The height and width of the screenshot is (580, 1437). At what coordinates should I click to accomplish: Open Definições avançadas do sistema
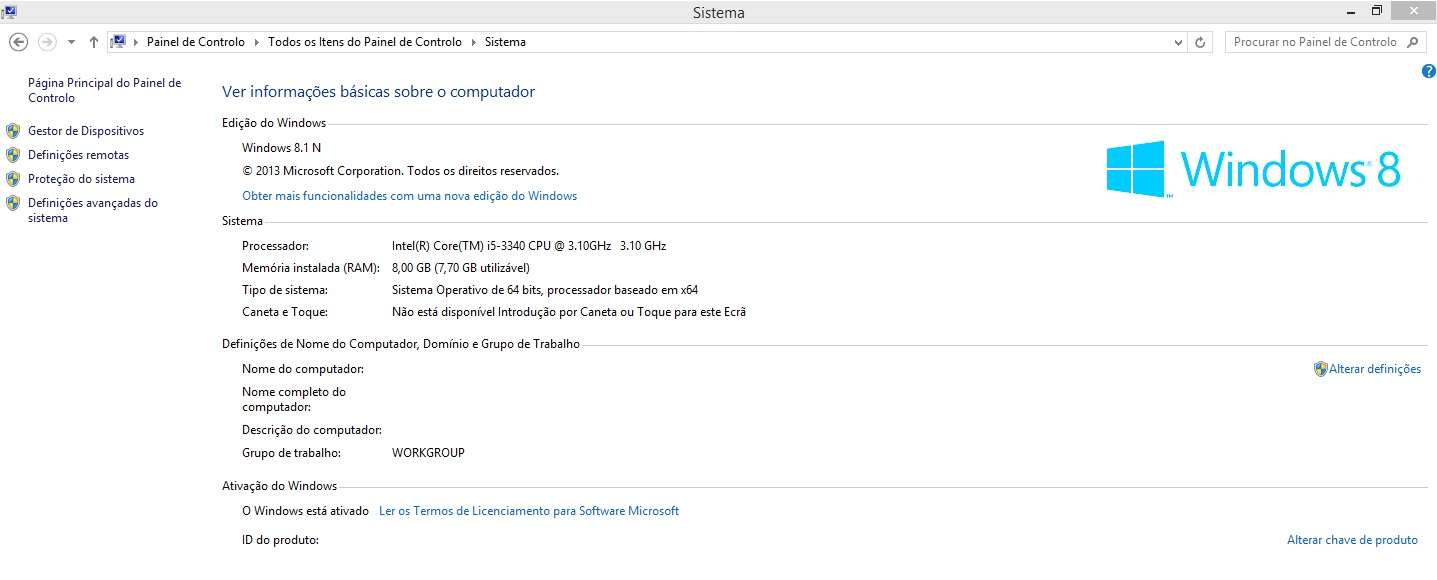(x=93, y=210)
